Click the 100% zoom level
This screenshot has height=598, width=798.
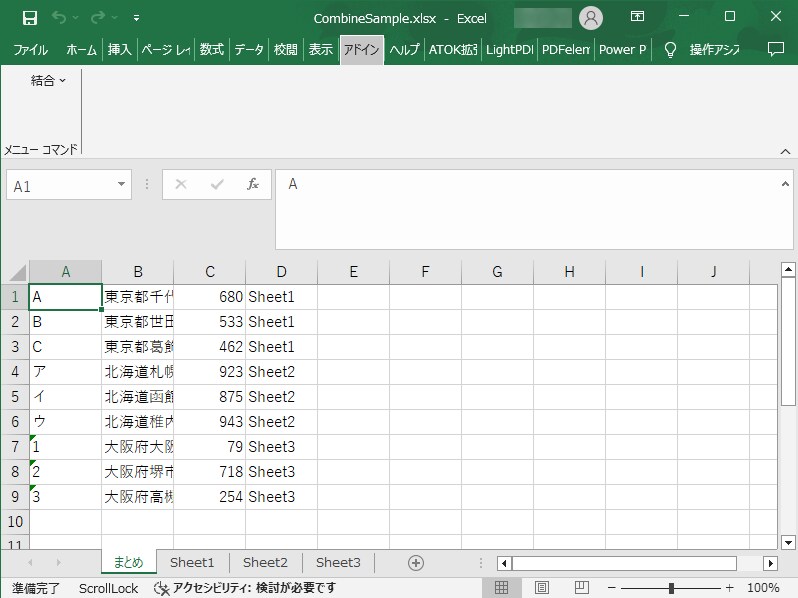tap(763, 588)
